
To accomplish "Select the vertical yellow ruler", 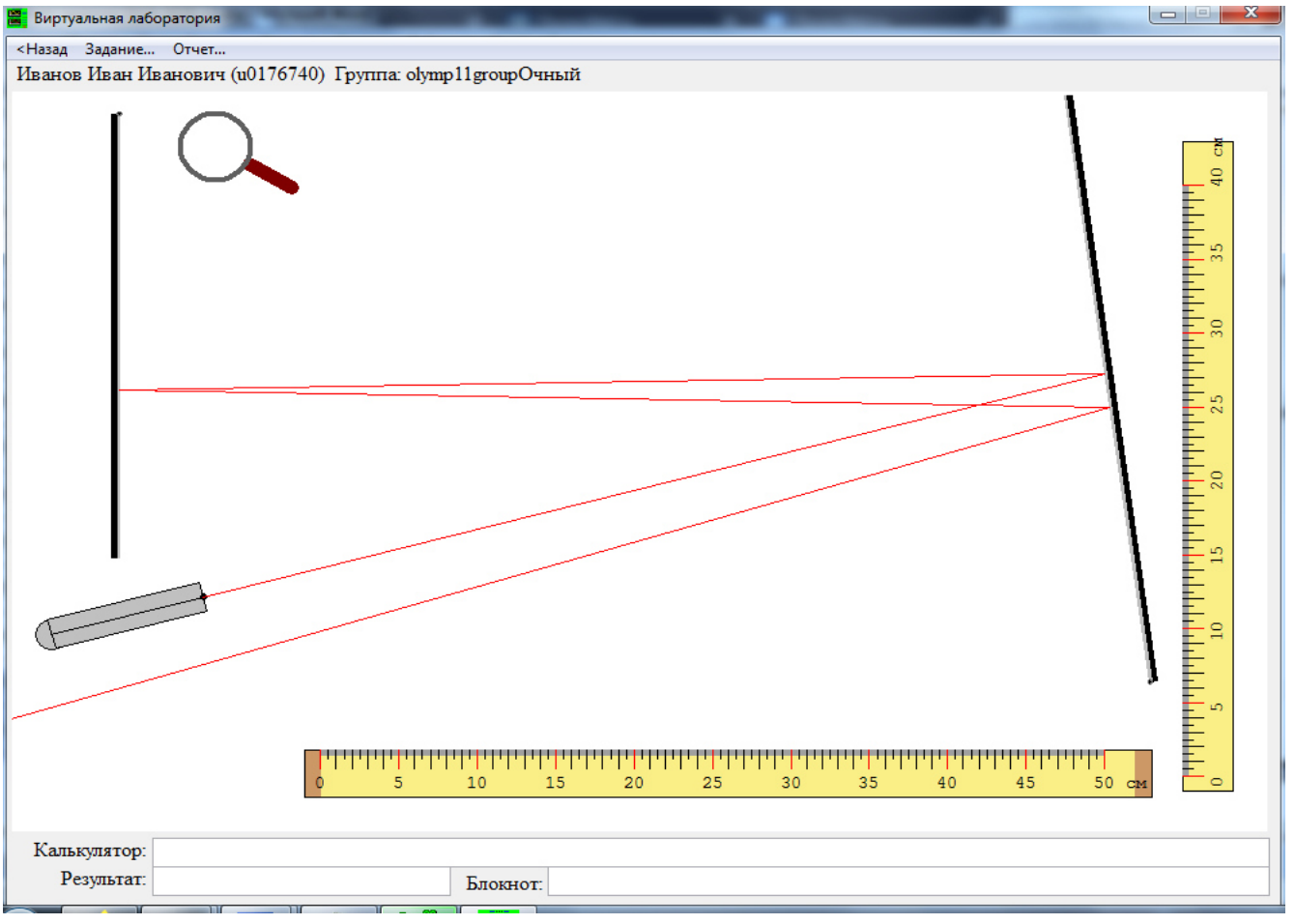I will 1207,466.
